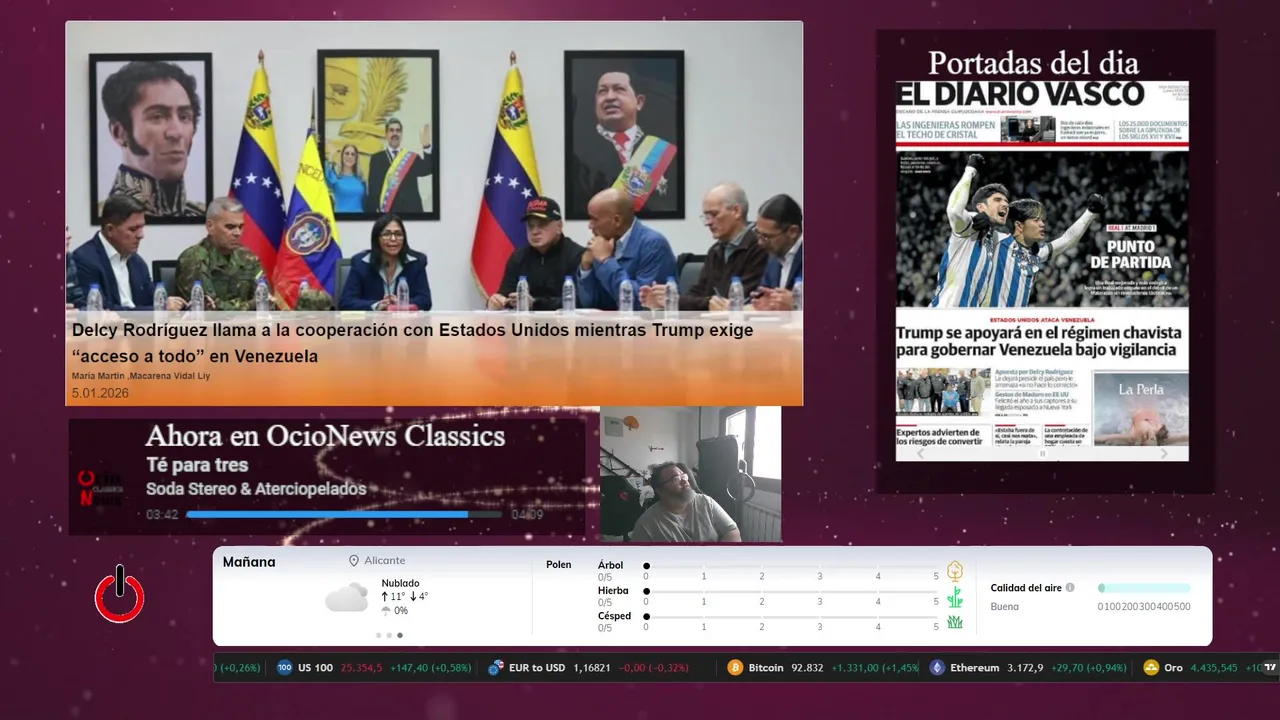Click the Césped pollen level slider
Viewport: 1280px width, 720px height.
click(x=791, y=617)
